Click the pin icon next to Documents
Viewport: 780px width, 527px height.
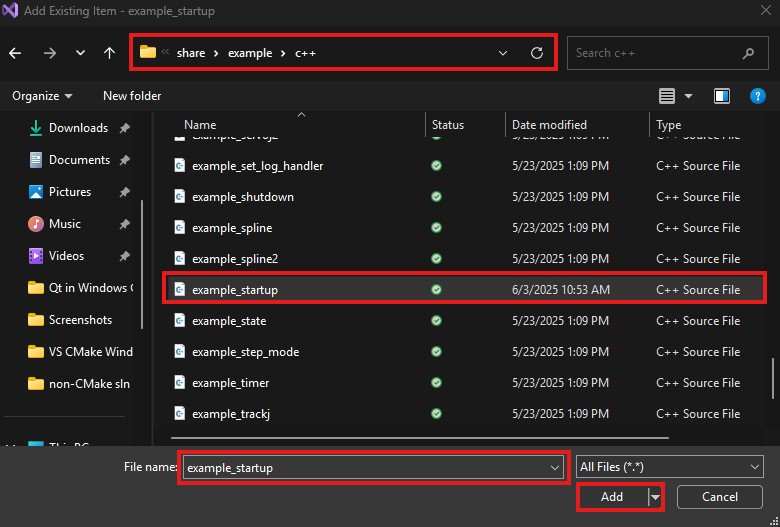coord(124,160)
